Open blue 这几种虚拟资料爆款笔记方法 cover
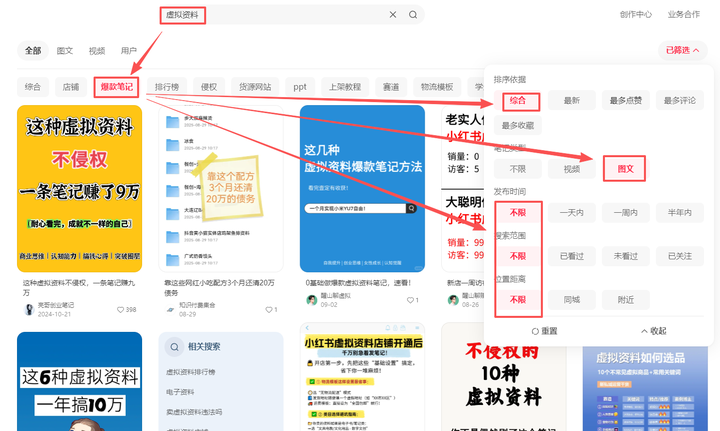Image resolution: width=720 pixels, height=431 pixels. click(362, 189)
